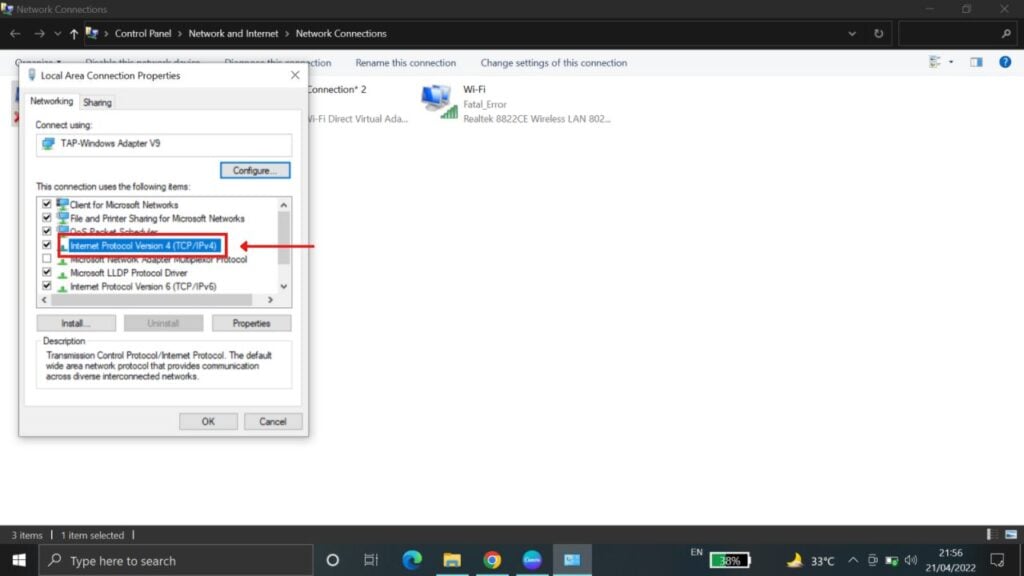Click Change settings of this connection
Image resolution: width=1024 pixels, height=576 pixels.
tap(554, 63)
